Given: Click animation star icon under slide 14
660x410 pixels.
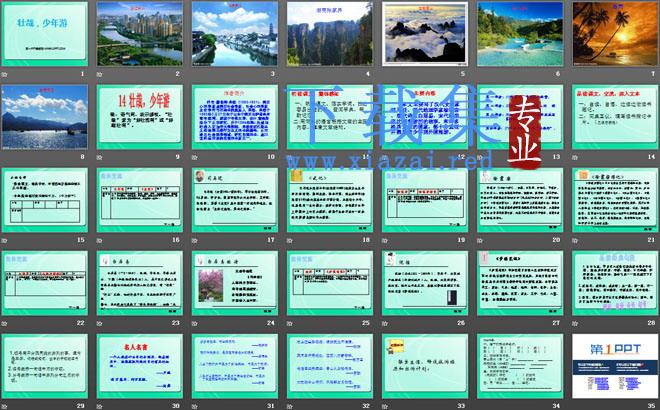Looking at the screenshot, I should click(575, 157).
